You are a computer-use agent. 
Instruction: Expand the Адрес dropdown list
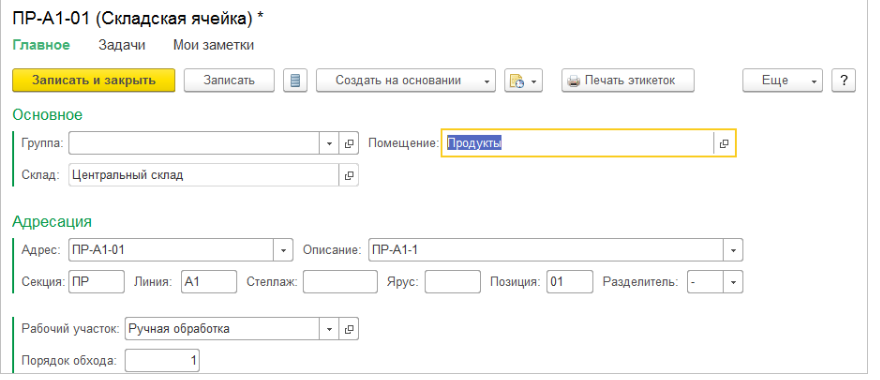[283, 250]
